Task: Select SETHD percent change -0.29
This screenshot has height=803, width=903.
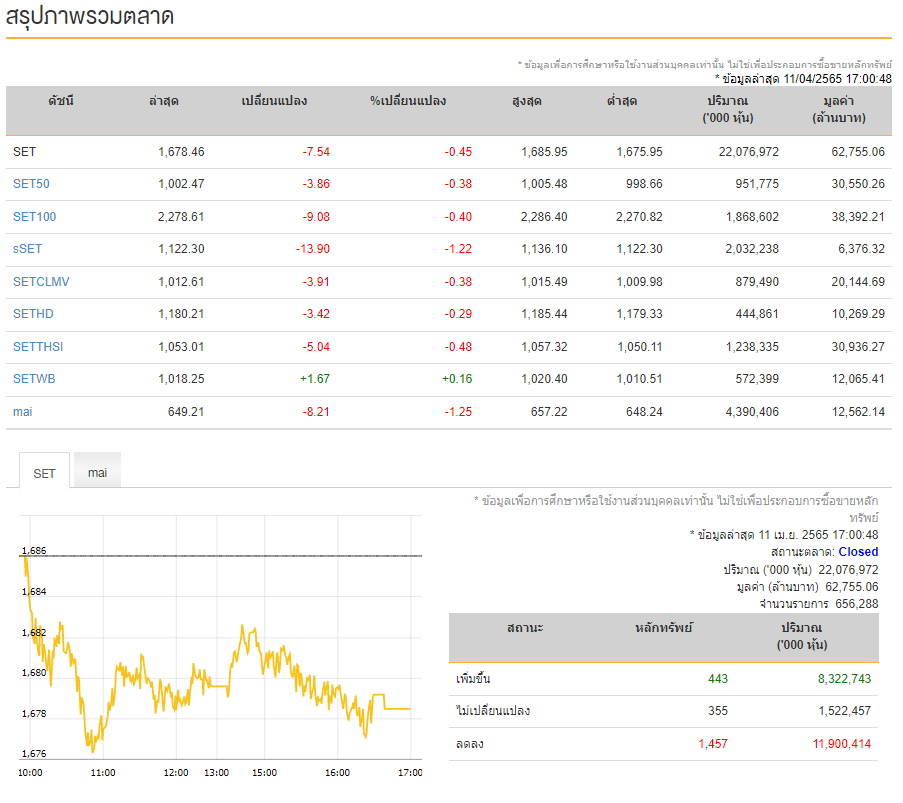Action: (458, 314)
